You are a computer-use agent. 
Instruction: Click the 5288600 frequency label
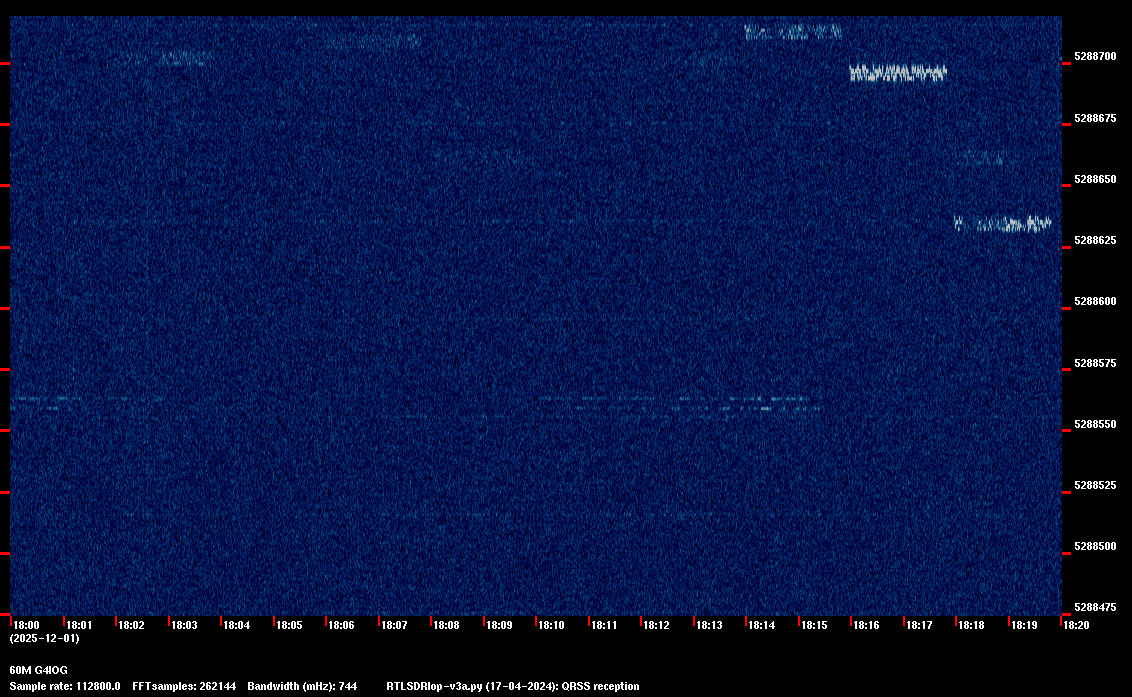tap(1095, 301)
